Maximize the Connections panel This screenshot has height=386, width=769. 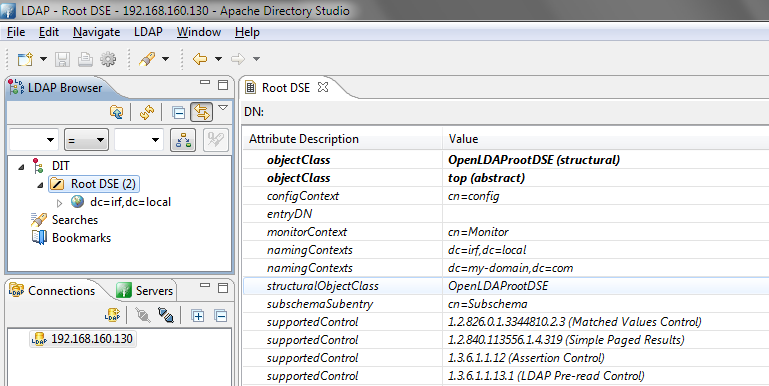(x=223, y=288)
